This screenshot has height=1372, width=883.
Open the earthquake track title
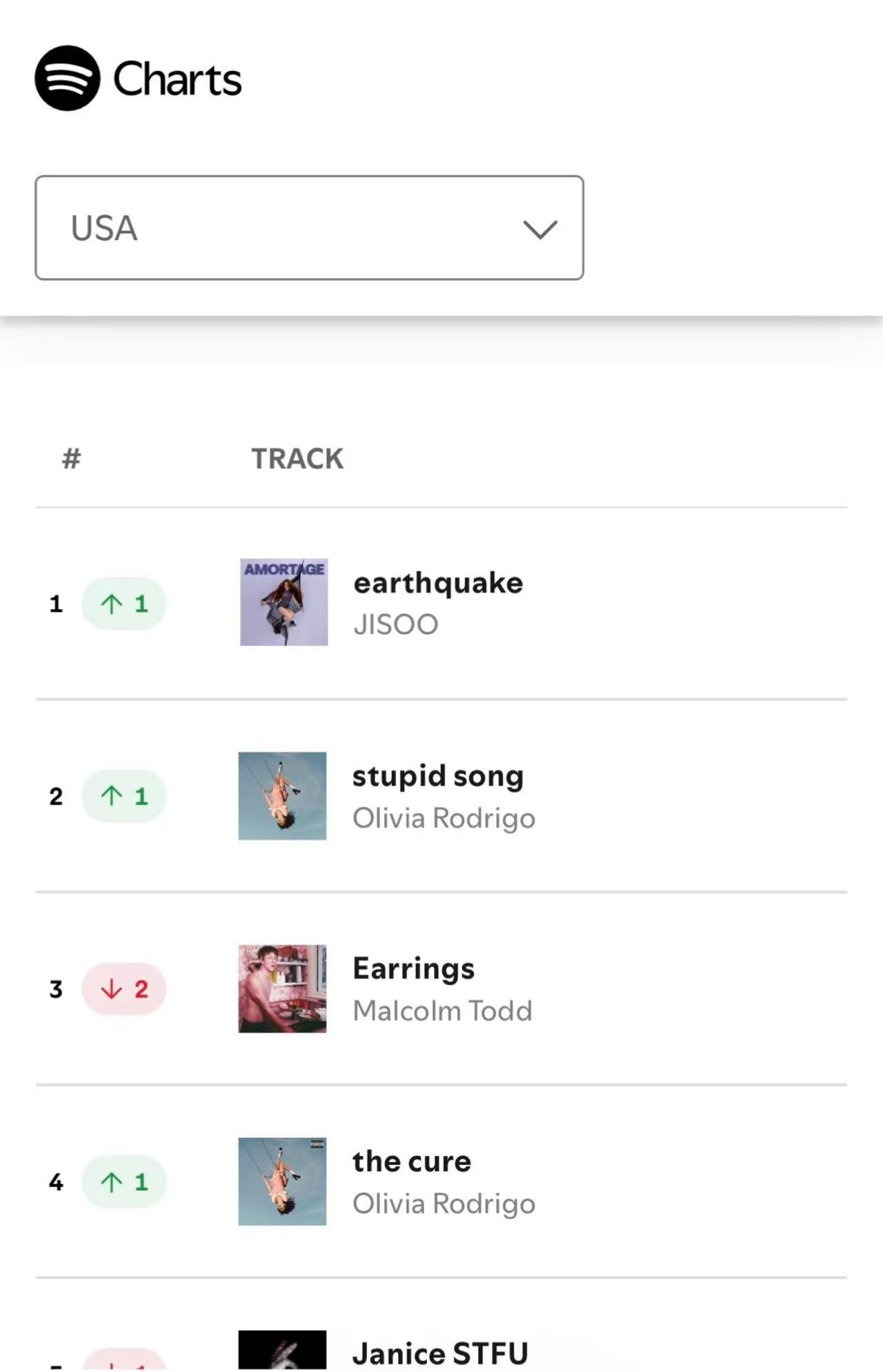[438, 583]
